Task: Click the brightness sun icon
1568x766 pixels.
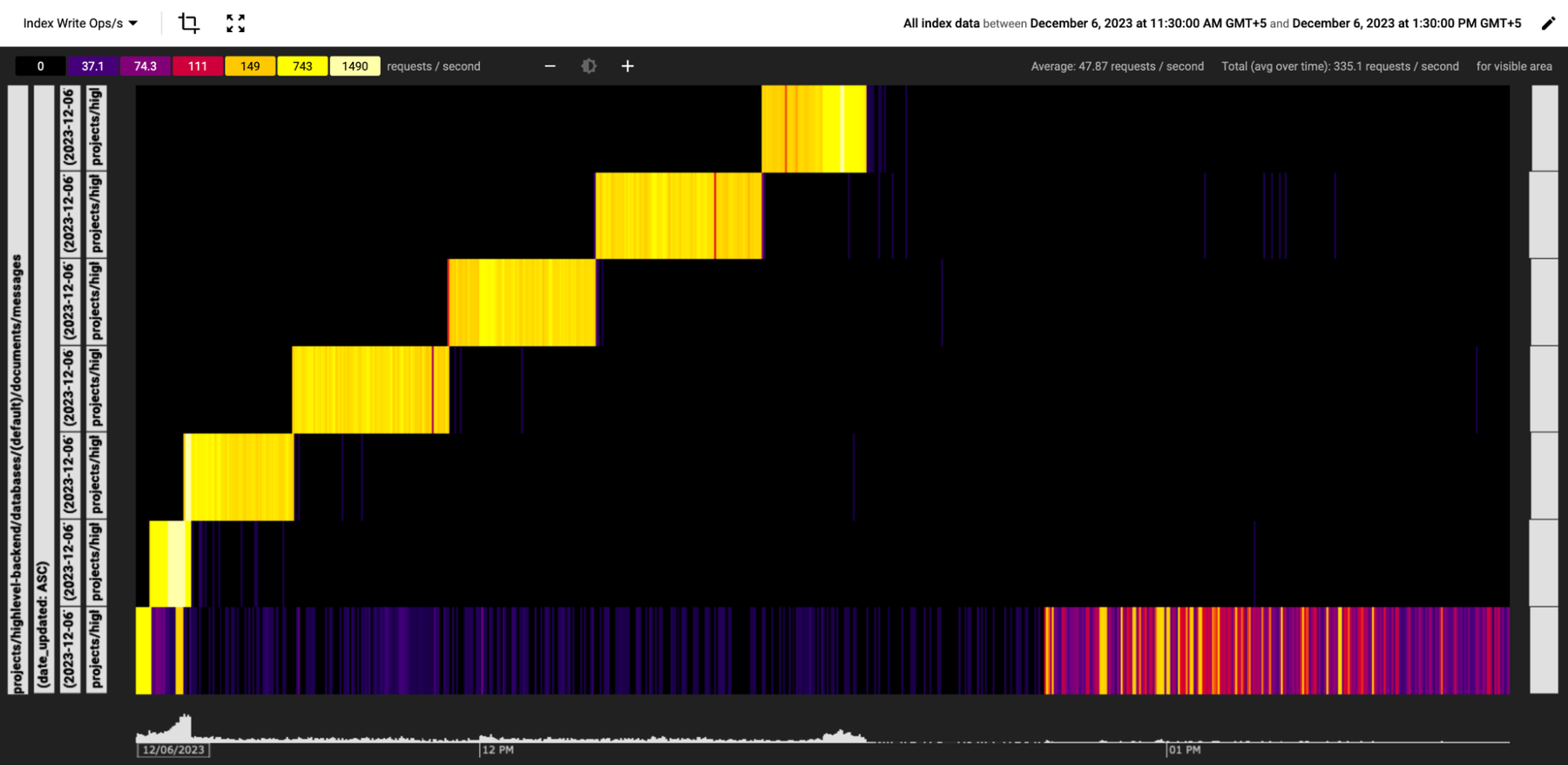Action: click(589, 66)
